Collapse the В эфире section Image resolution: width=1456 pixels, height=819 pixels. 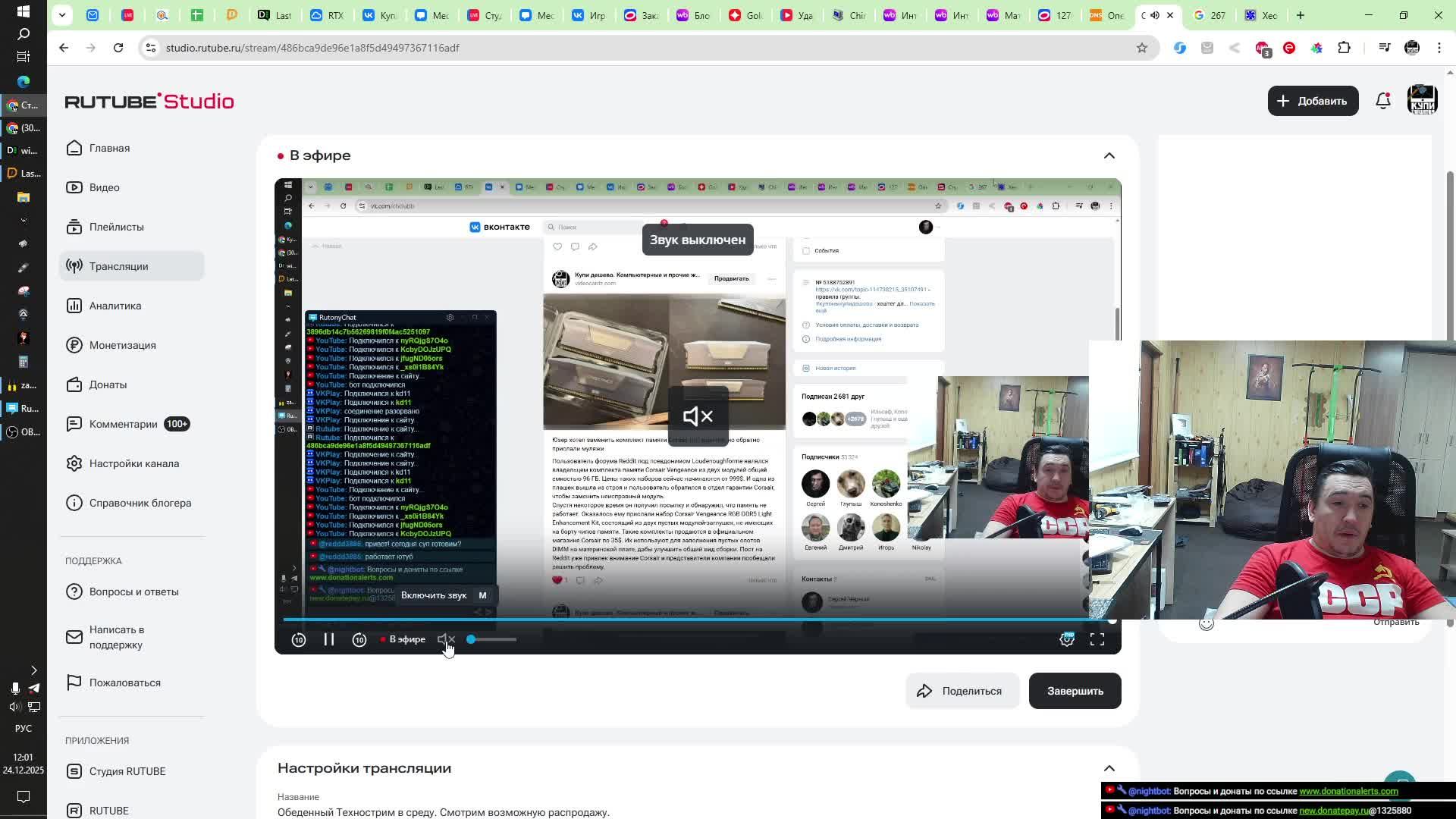[1109, 155]
